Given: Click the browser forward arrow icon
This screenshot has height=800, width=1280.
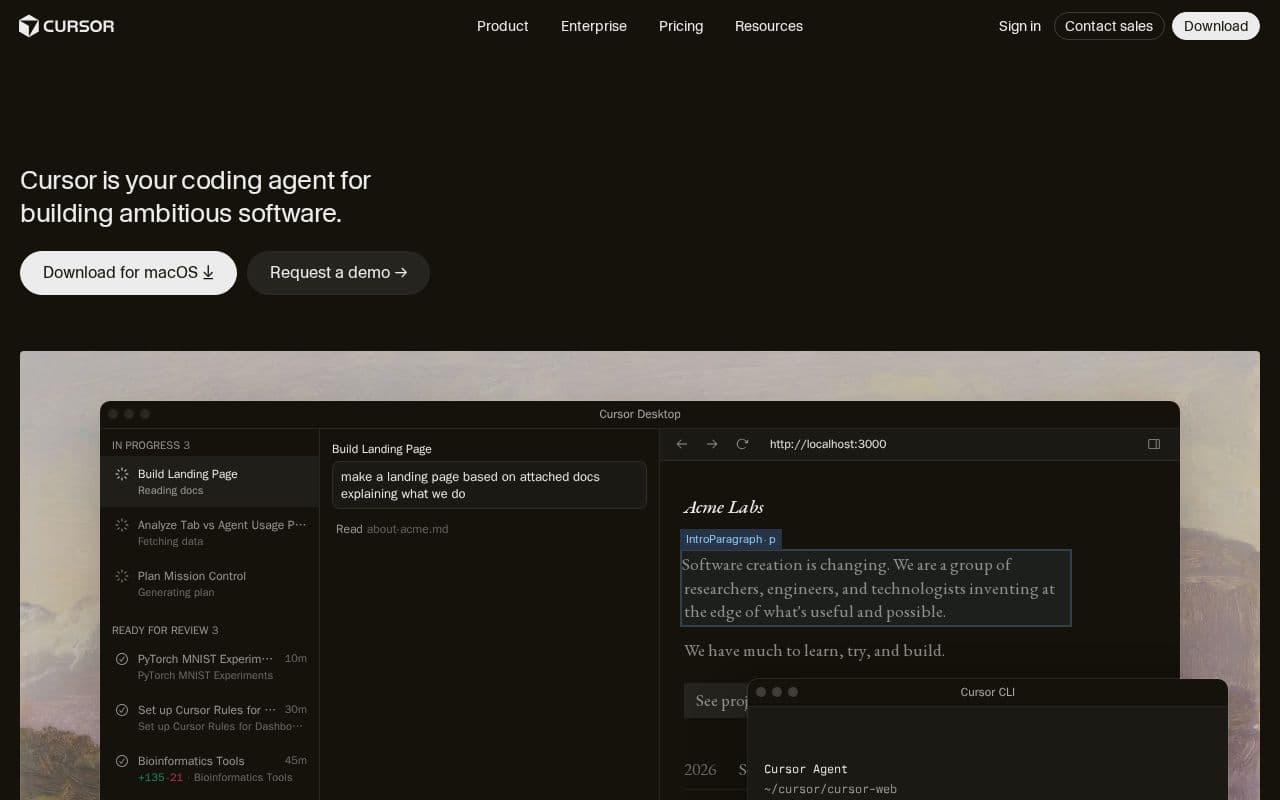Looking at the screenshot, I should tap(712, 444).
